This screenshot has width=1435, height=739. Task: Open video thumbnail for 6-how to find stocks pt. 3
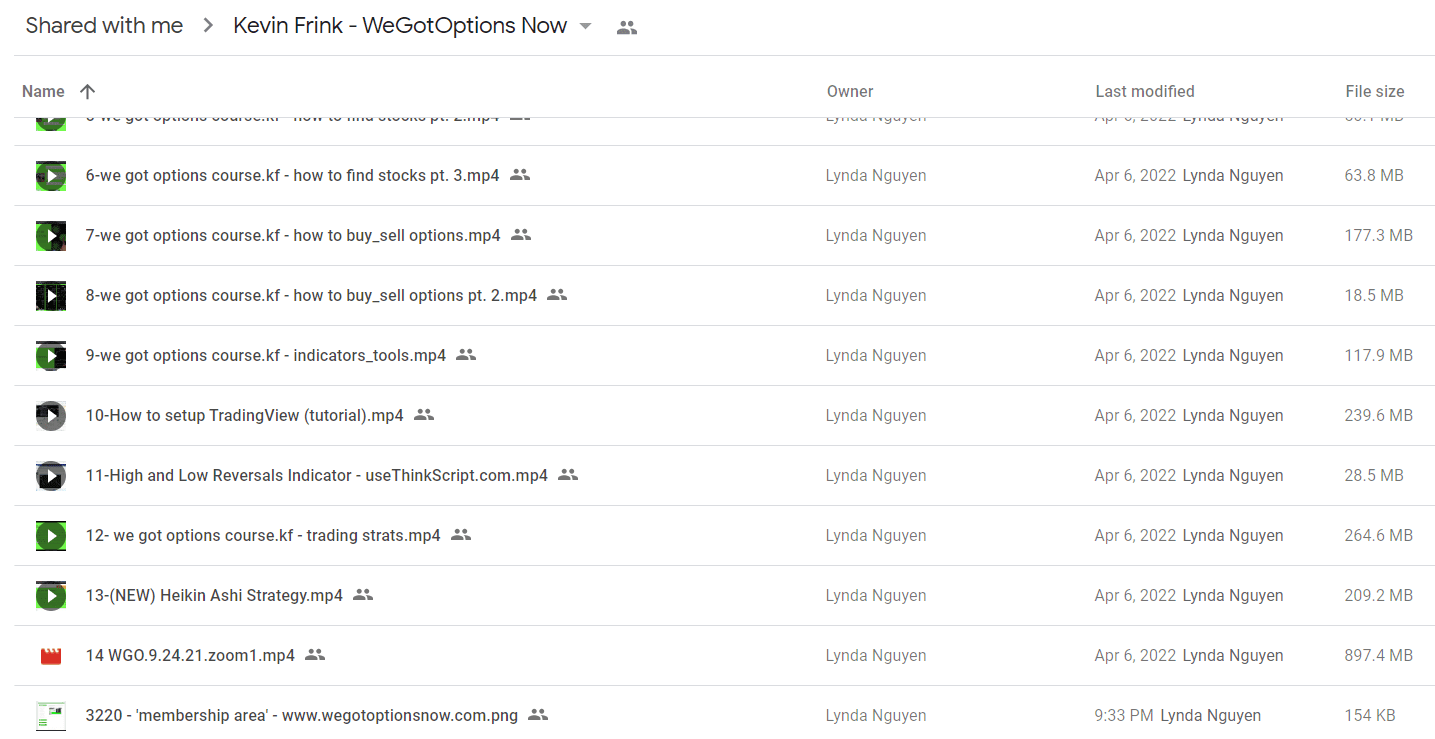(x=51, y=176)
